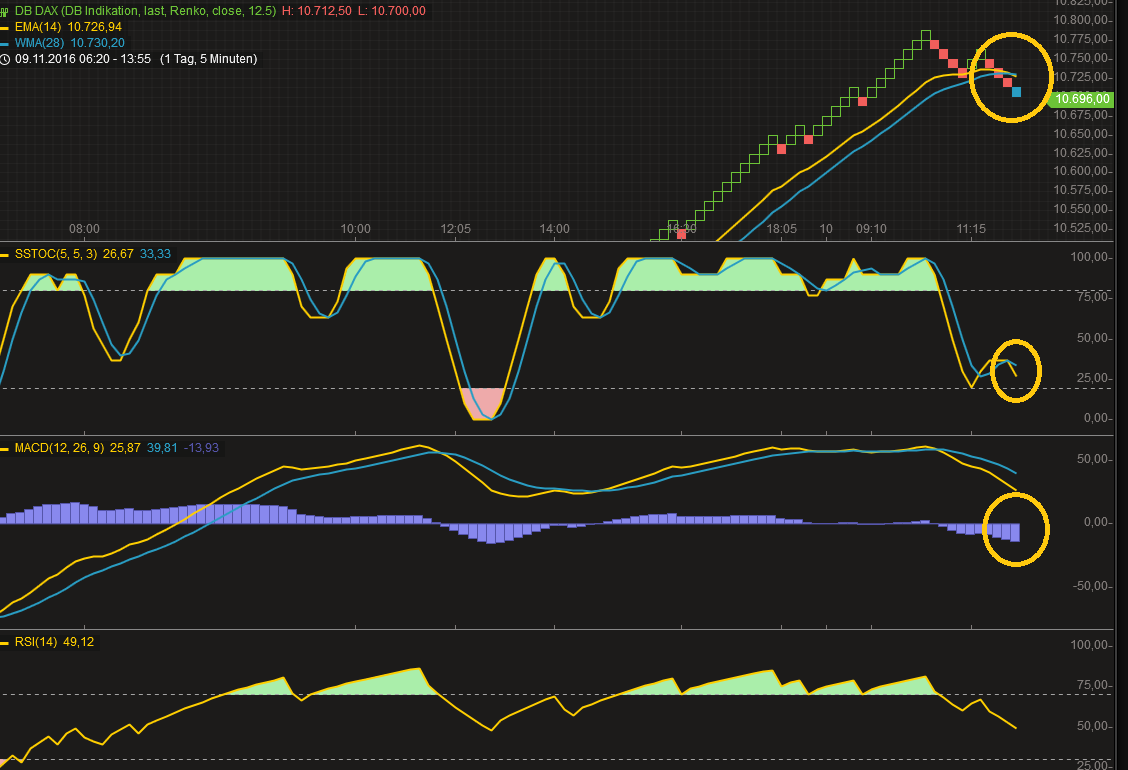Click the clock icon next to the date range
Viewport: 1128px width, 770px height.
pyautogui.click(x=5, y=58)
